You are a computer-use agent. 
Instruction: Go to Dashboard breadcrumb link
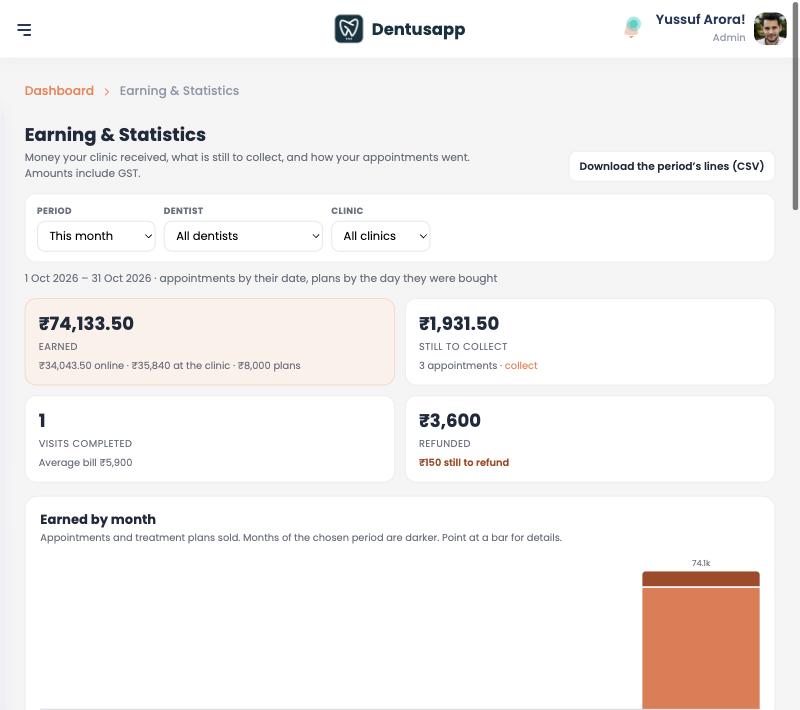click(59, 91)
